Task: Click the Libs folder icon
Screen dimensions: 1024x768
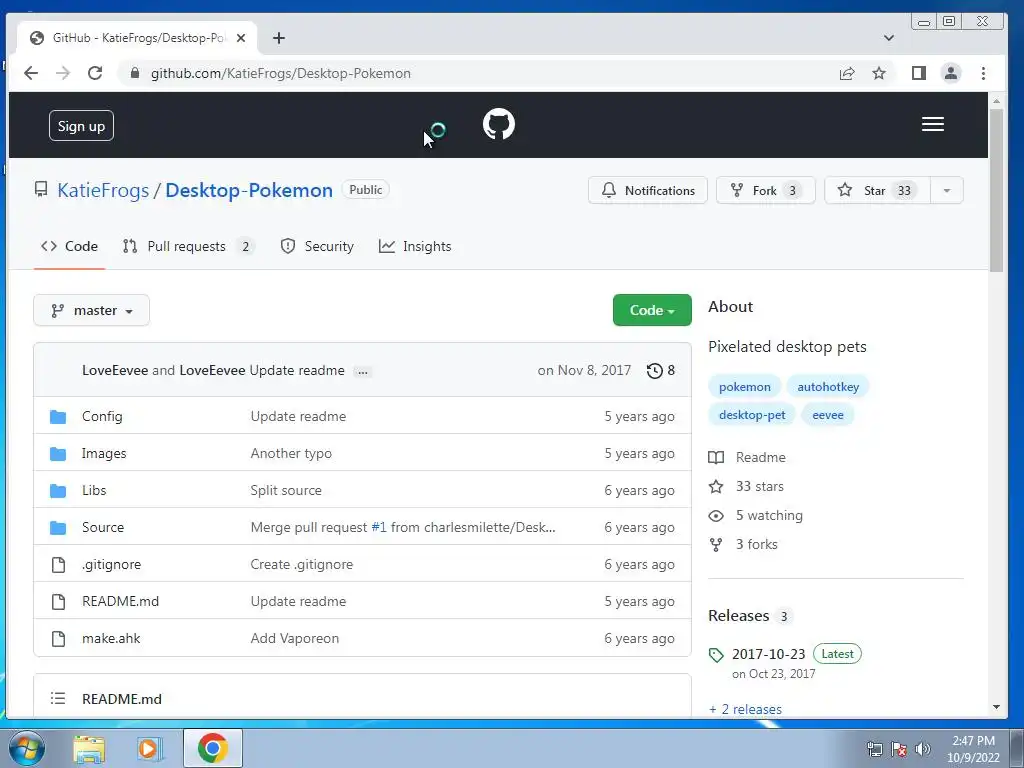Action: [58, 490]
